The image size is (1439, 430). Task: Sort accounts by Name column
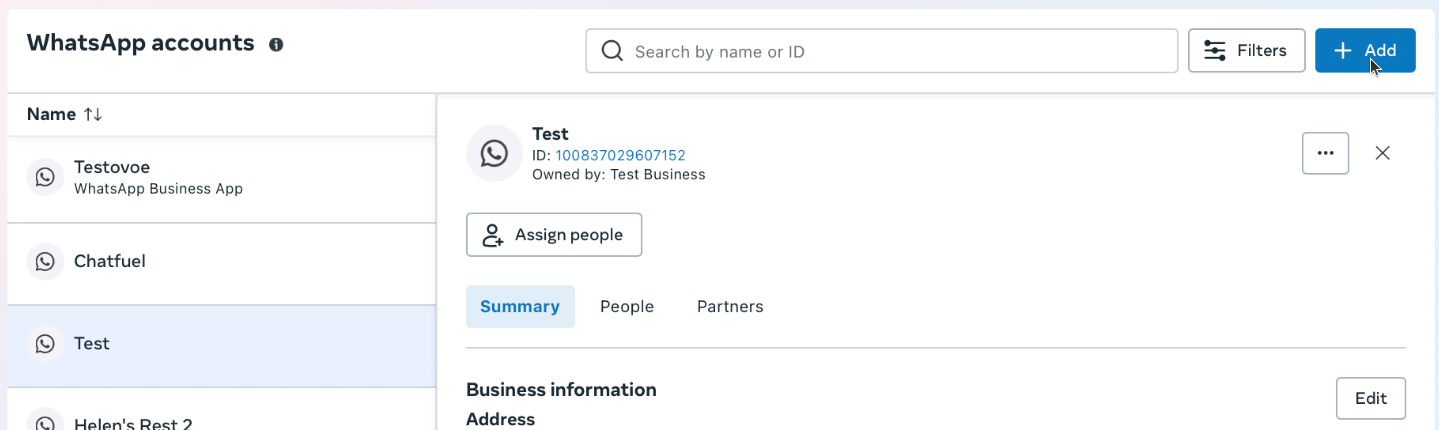52,115
